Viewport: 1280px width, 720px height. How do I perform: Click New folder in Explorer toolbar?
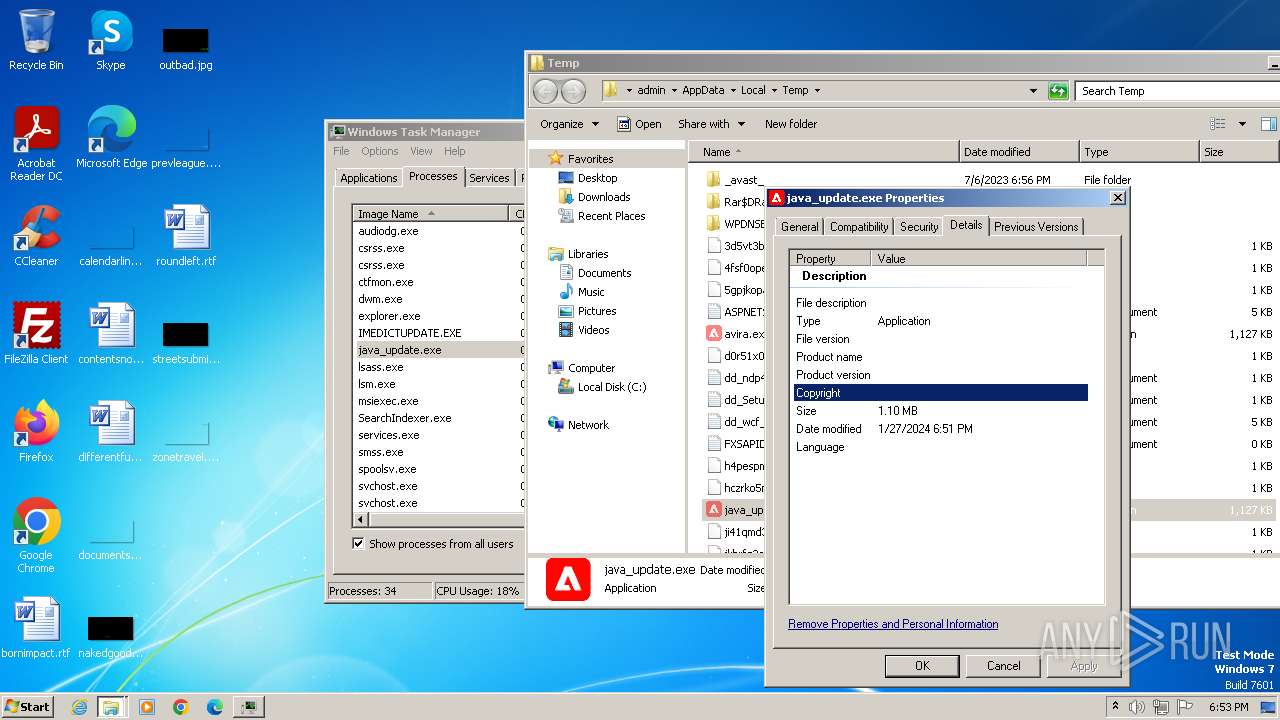point(791,124)
